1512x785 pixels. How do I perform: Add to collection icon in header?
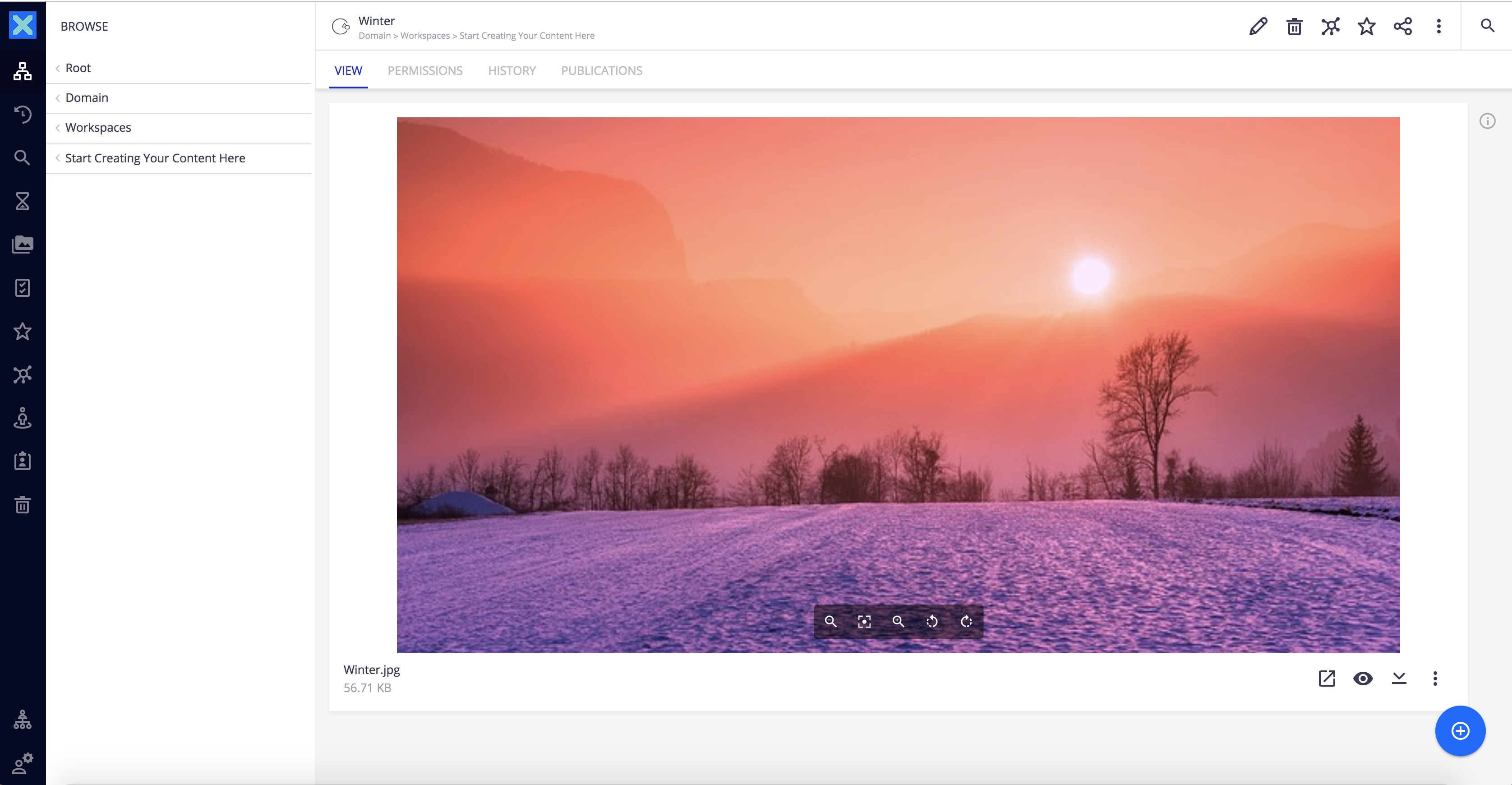click(x=1331, y=27)
